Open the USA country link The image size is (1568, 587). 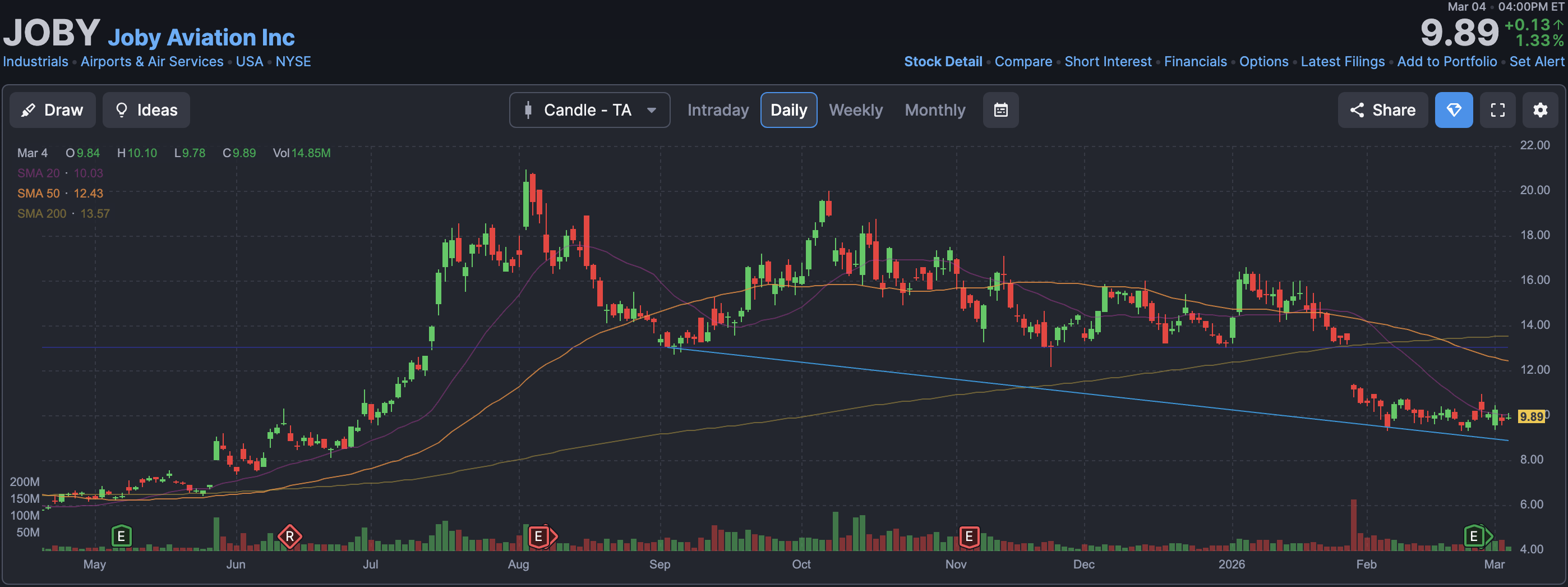click(250, 62)
